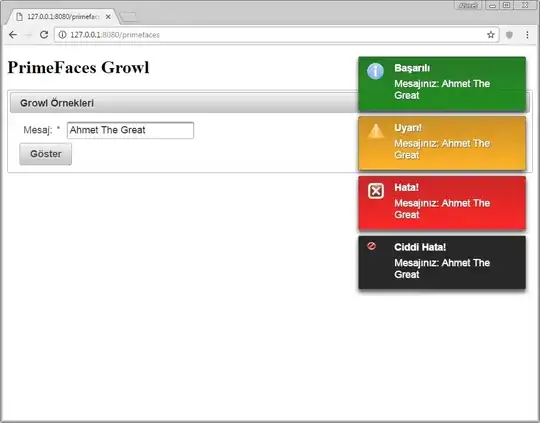Click the browser forward arrow
The width and height of the screenshot is (540, 423).
[29, 35]
